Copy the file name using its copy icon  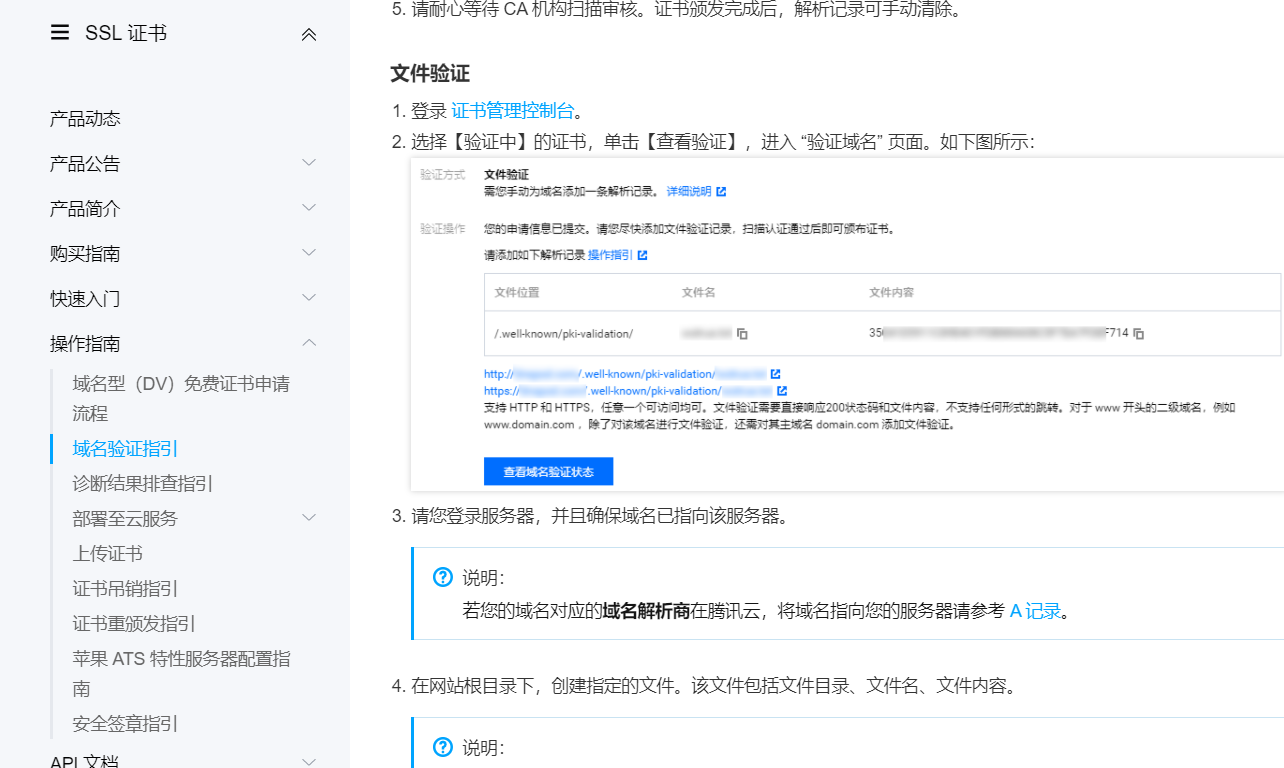coord(742,333)
